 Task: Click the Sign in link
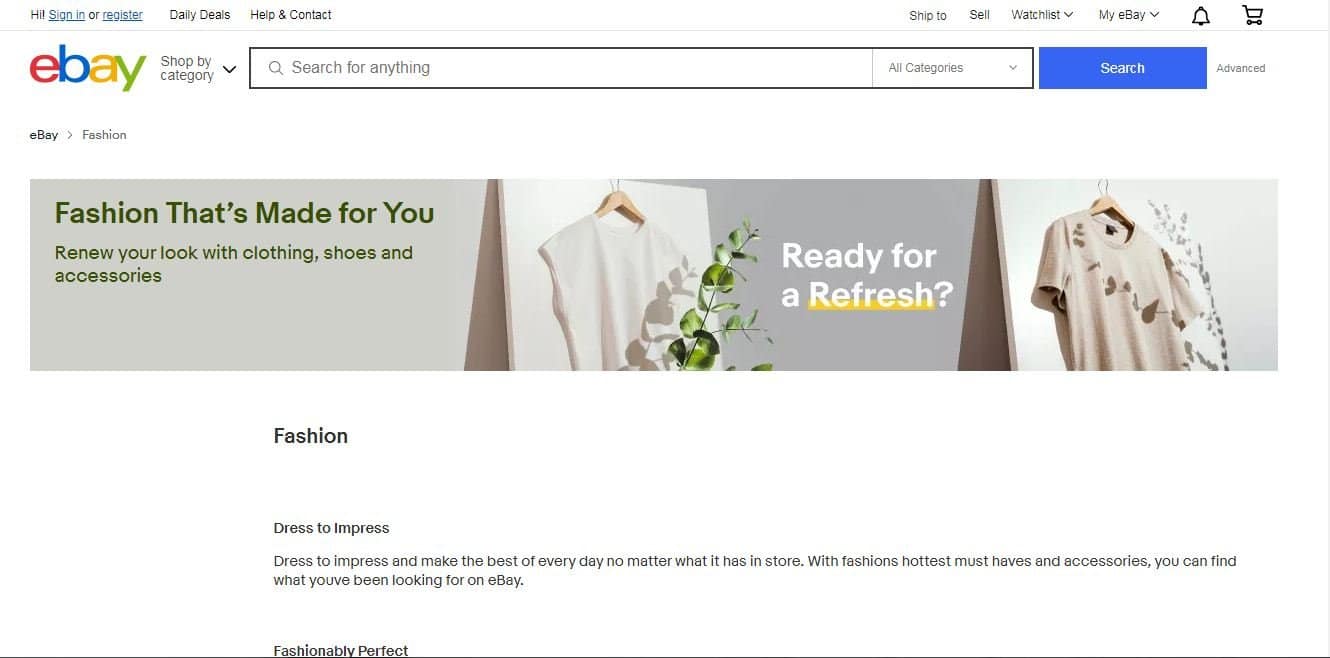click(67, 15)
